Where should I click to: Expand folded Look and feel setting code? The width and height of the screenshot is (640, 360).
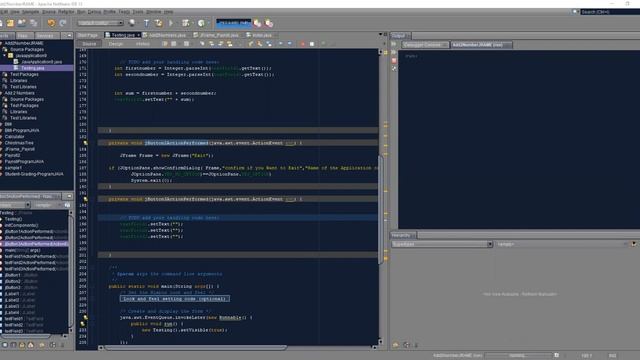click(175, 299)
